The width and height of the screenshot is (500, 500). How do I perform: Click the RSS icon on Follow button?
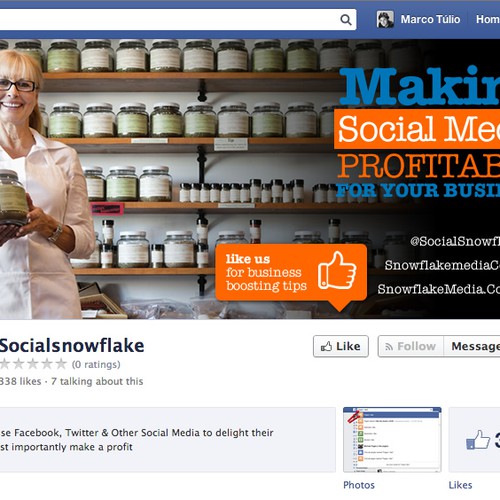tap(389, 347)
